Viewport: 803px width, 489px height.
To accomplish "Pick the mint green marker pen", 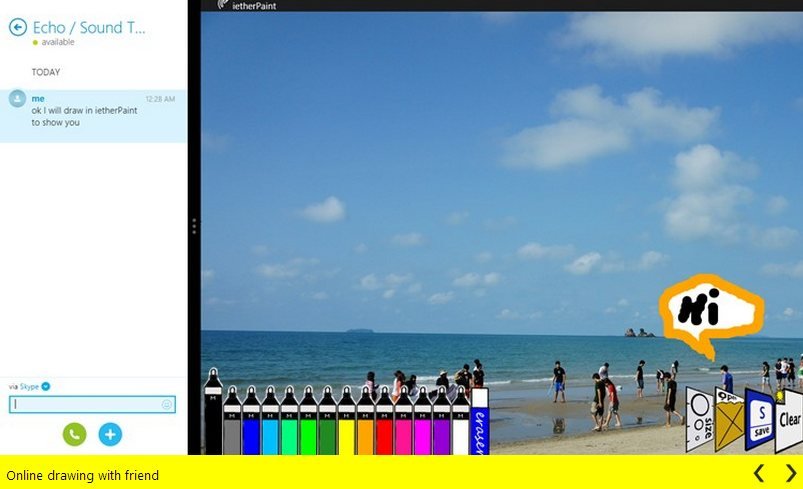I will [289, 421].
